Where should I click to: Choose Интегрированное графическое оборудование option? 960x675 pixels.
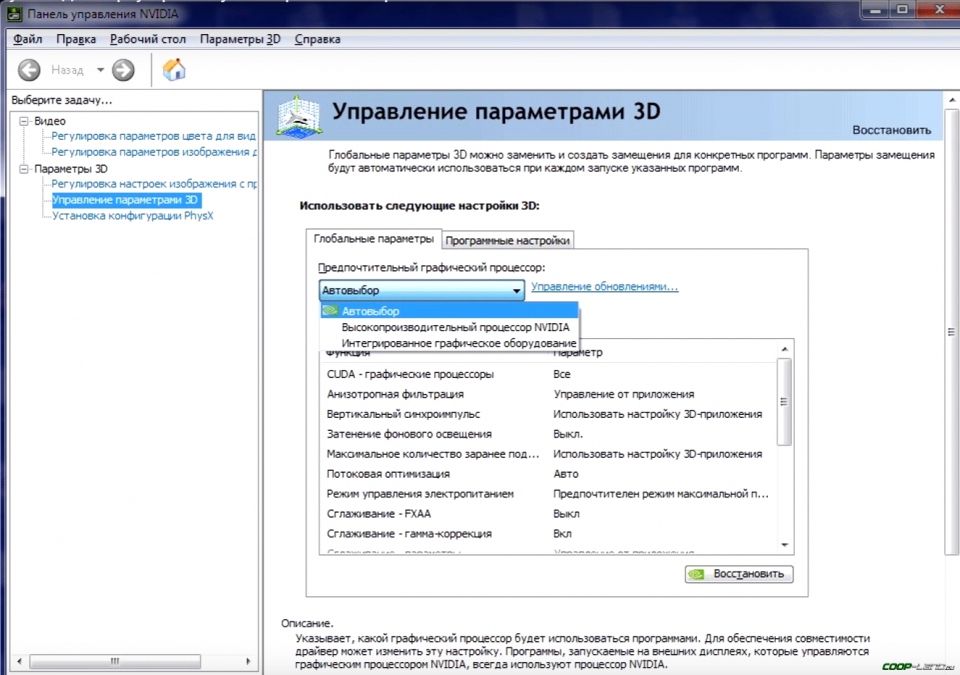tap(449, 343)
